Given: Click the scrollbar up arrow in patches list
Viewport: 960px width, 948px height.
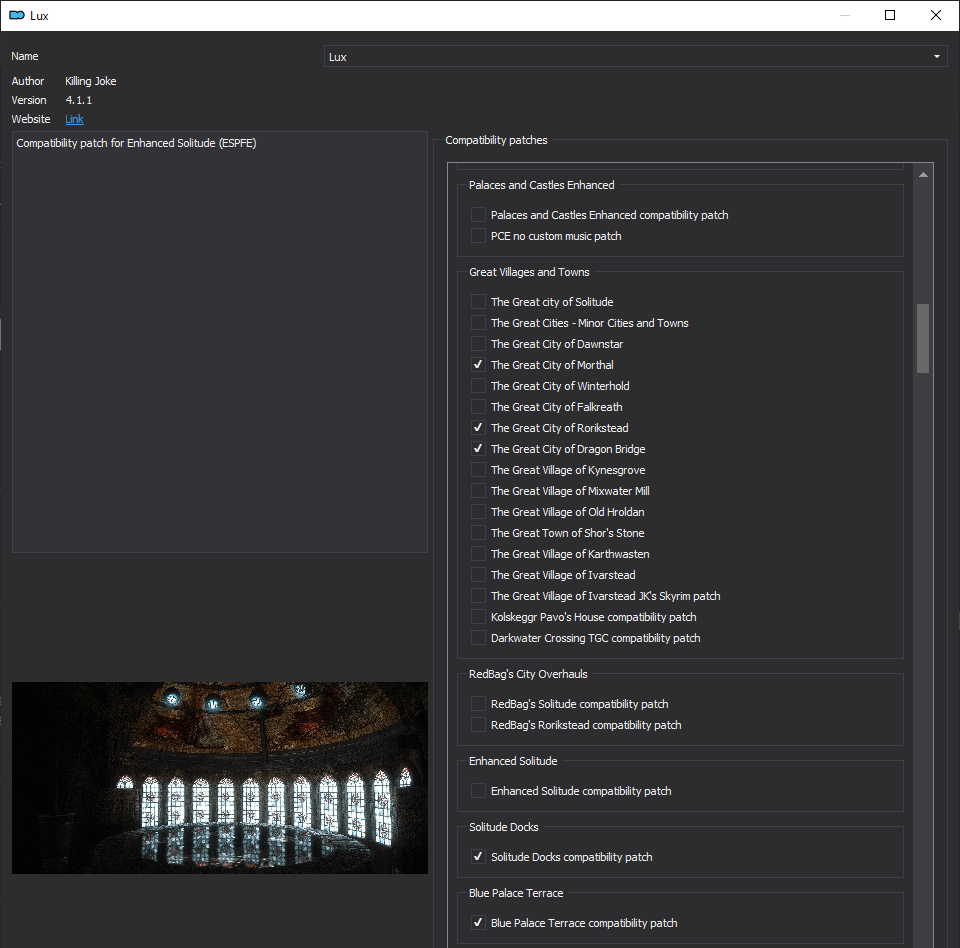Looking at the screenshot, I should [x=923, y=175].
